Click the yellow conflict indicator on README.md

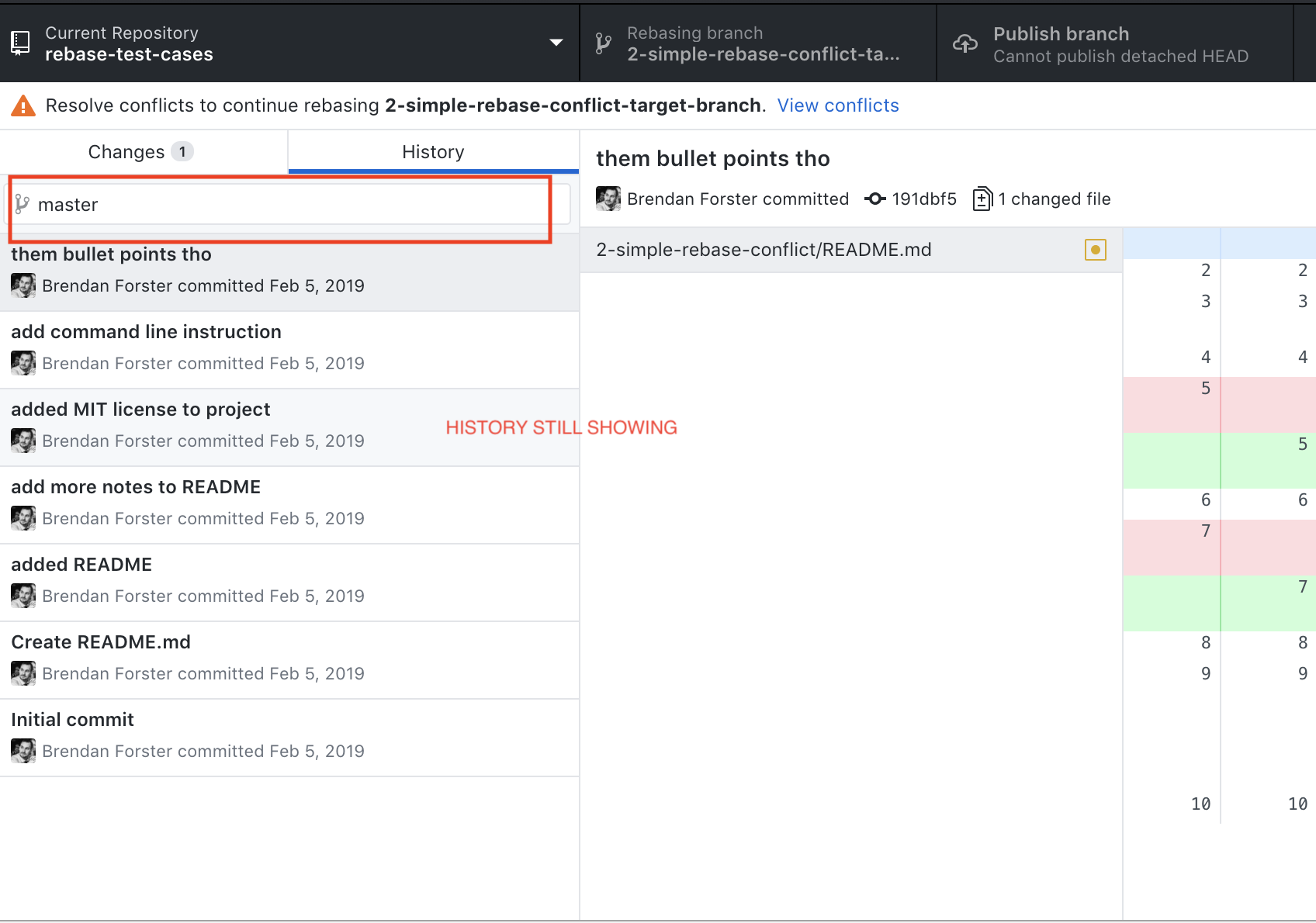(x=1095, y=250)
